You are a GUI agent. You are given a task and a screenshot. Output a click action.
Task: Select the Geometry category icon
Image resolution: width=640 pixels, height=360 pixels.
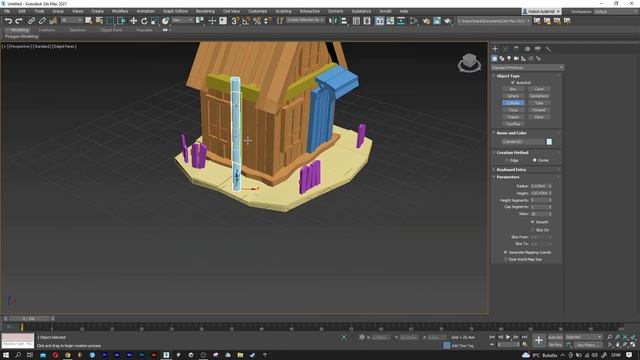tap(494, 59)
